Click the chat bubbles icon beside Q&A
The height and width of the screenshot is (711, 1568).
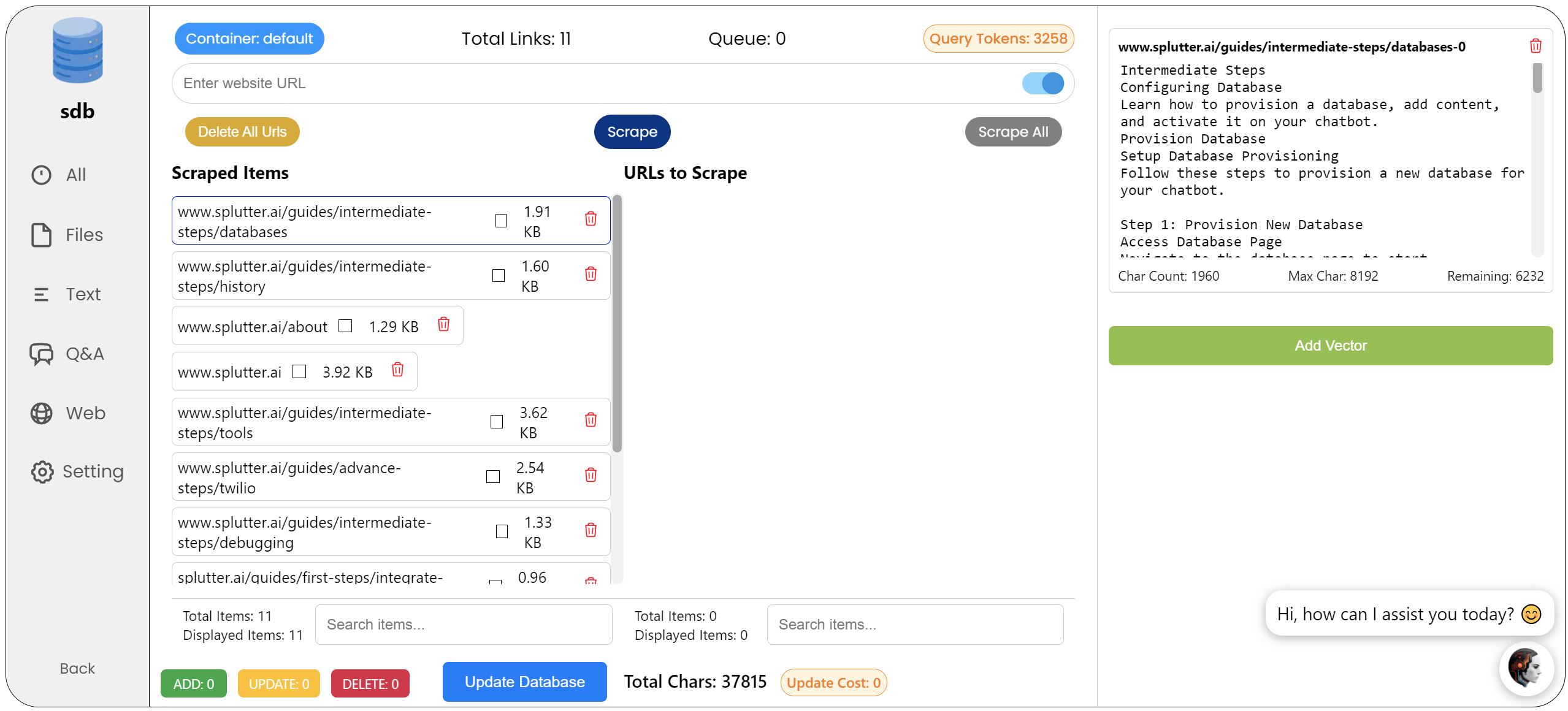41,354
